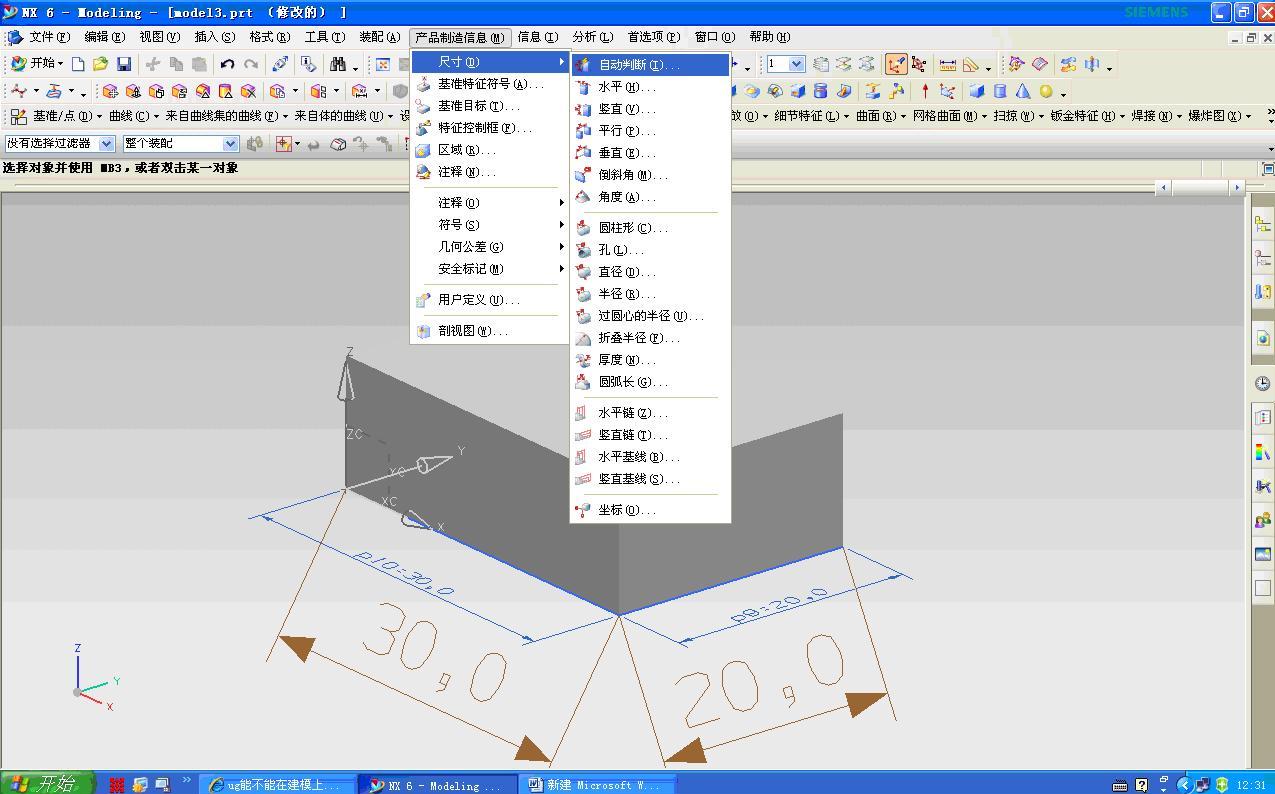Expand the 注释(O) submenu
This screenshot has width=1275, height=794.
tap(490, 202)
